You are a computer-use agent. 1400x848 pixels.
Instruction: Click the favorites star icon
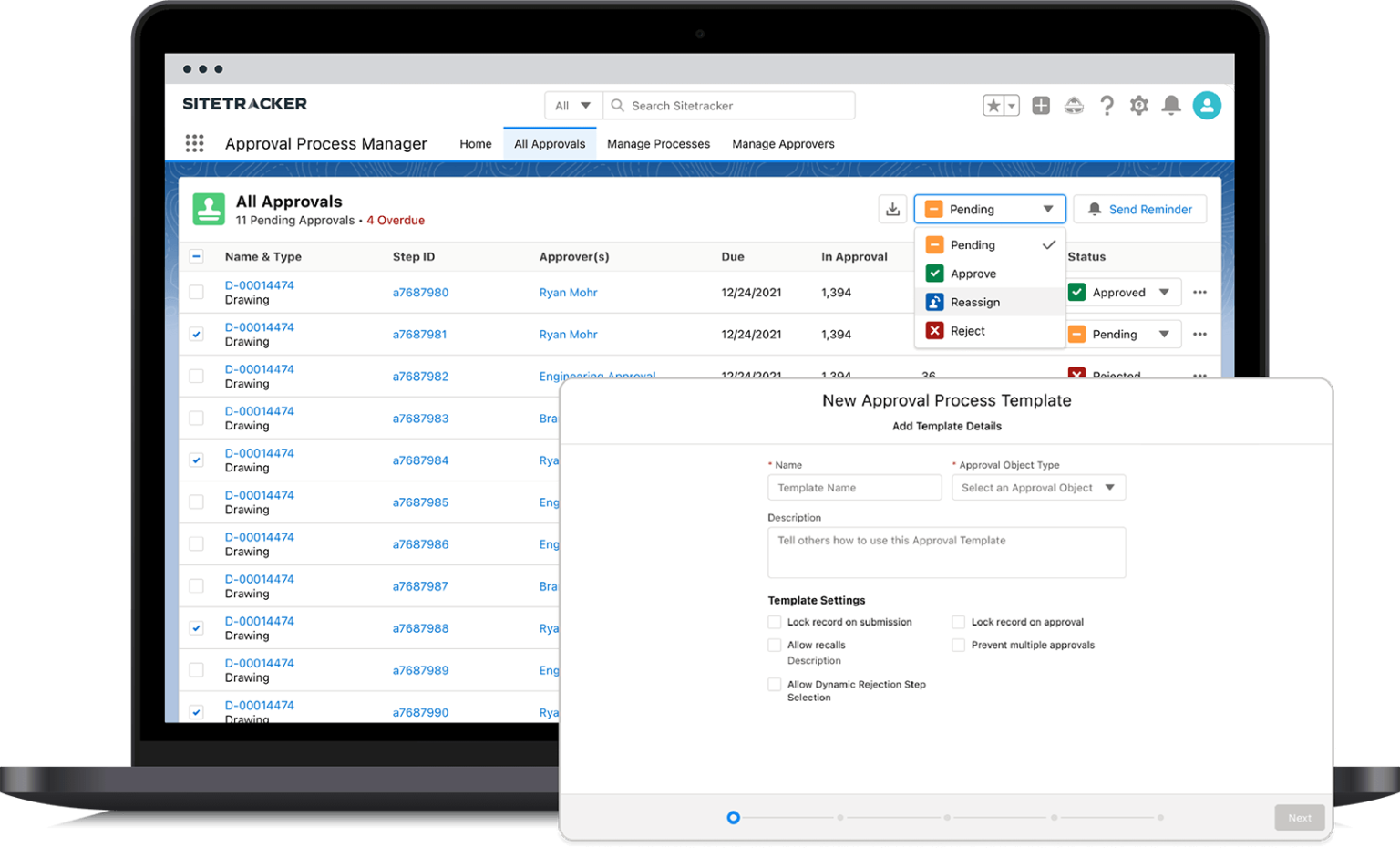(993, 105)
